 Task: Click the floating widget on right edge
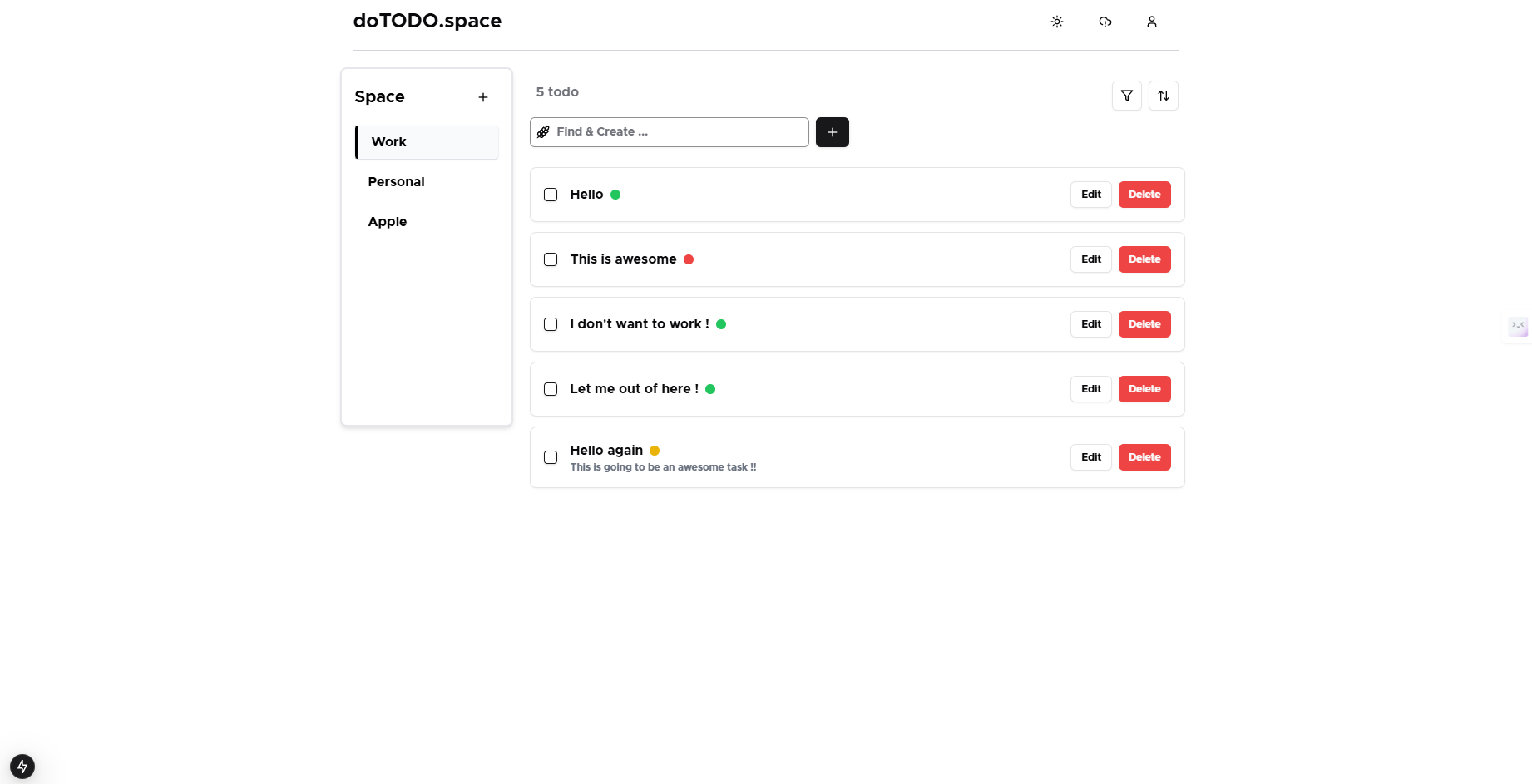tap(1518, 326)
